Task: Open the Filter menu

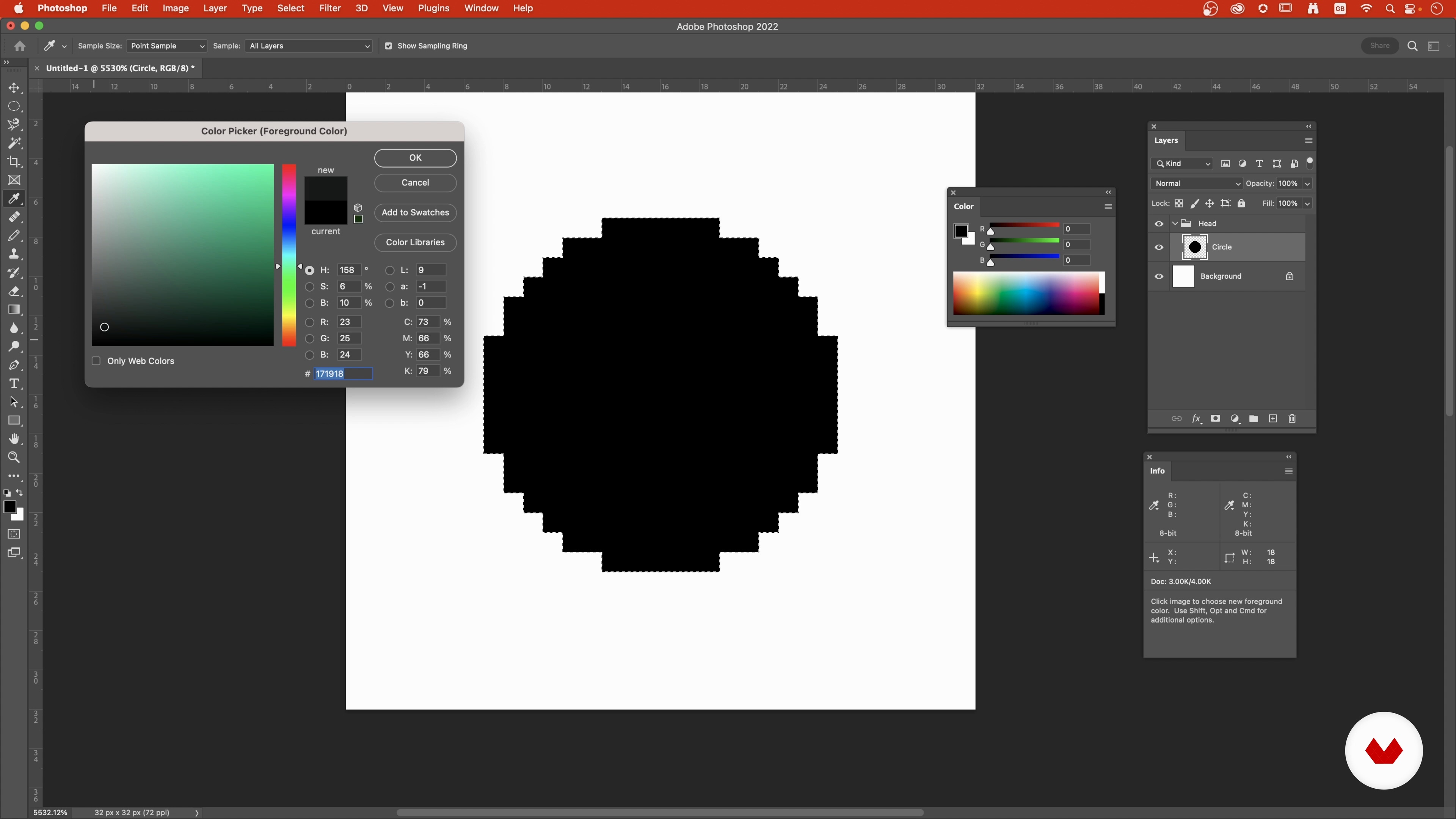Action: coord(329,8)
